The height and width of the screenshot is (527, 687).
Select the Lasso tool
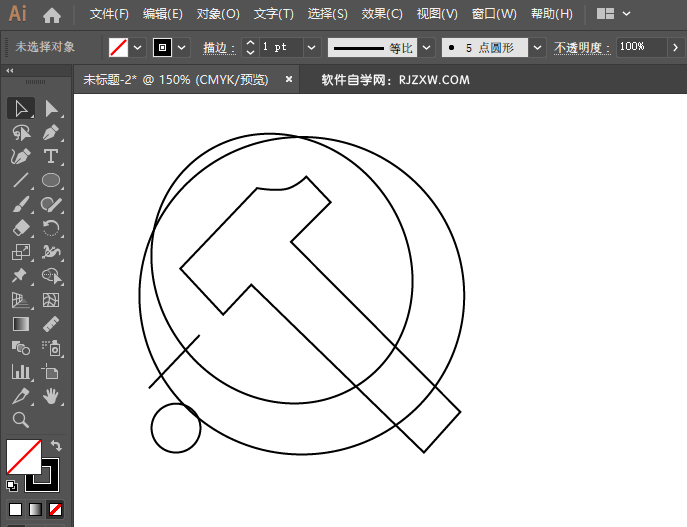click(x=21, y=132)
